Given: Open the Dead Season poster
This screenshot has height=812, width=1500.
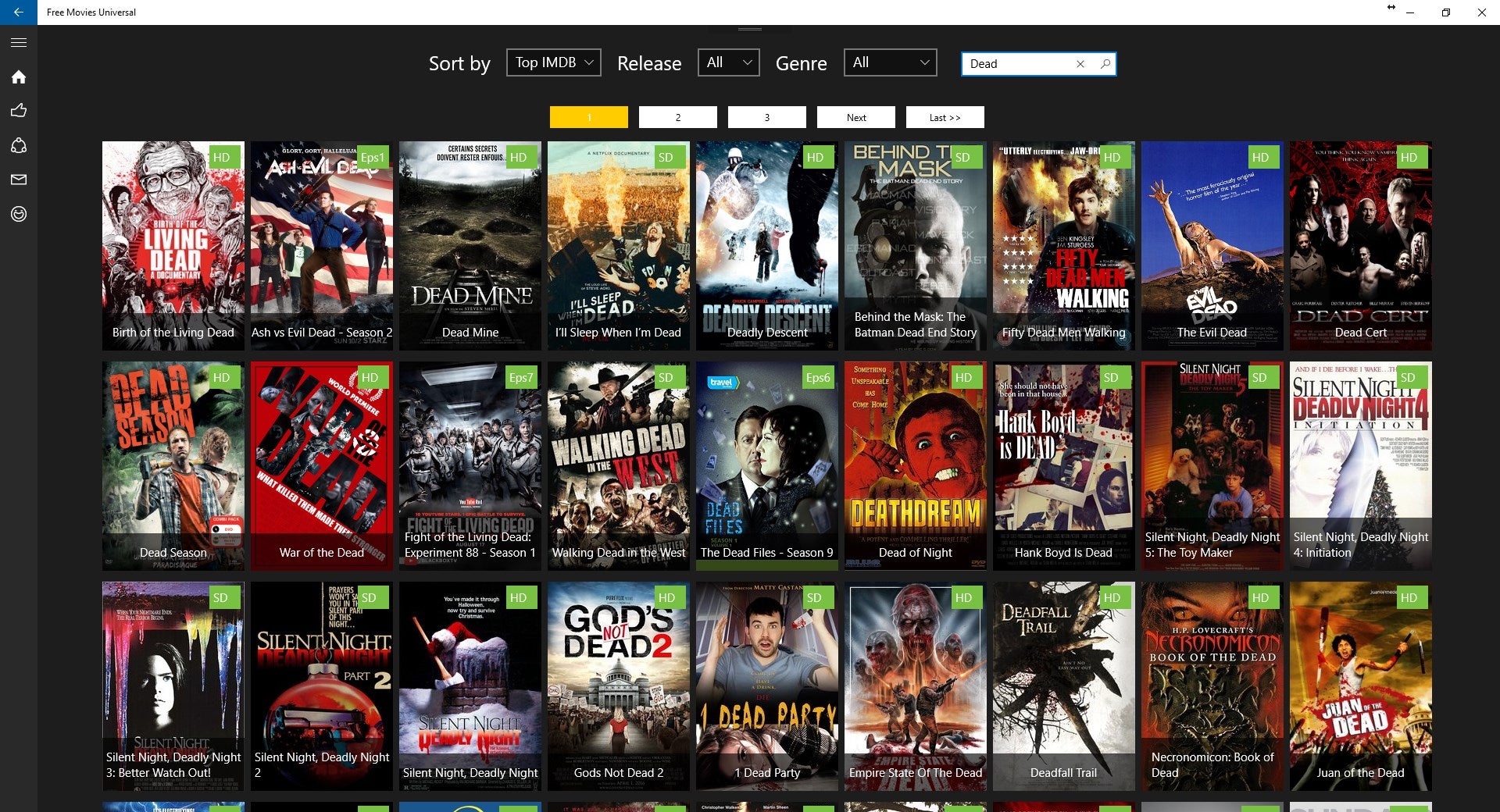Looking at the screenshot, I should click(173, 466).
